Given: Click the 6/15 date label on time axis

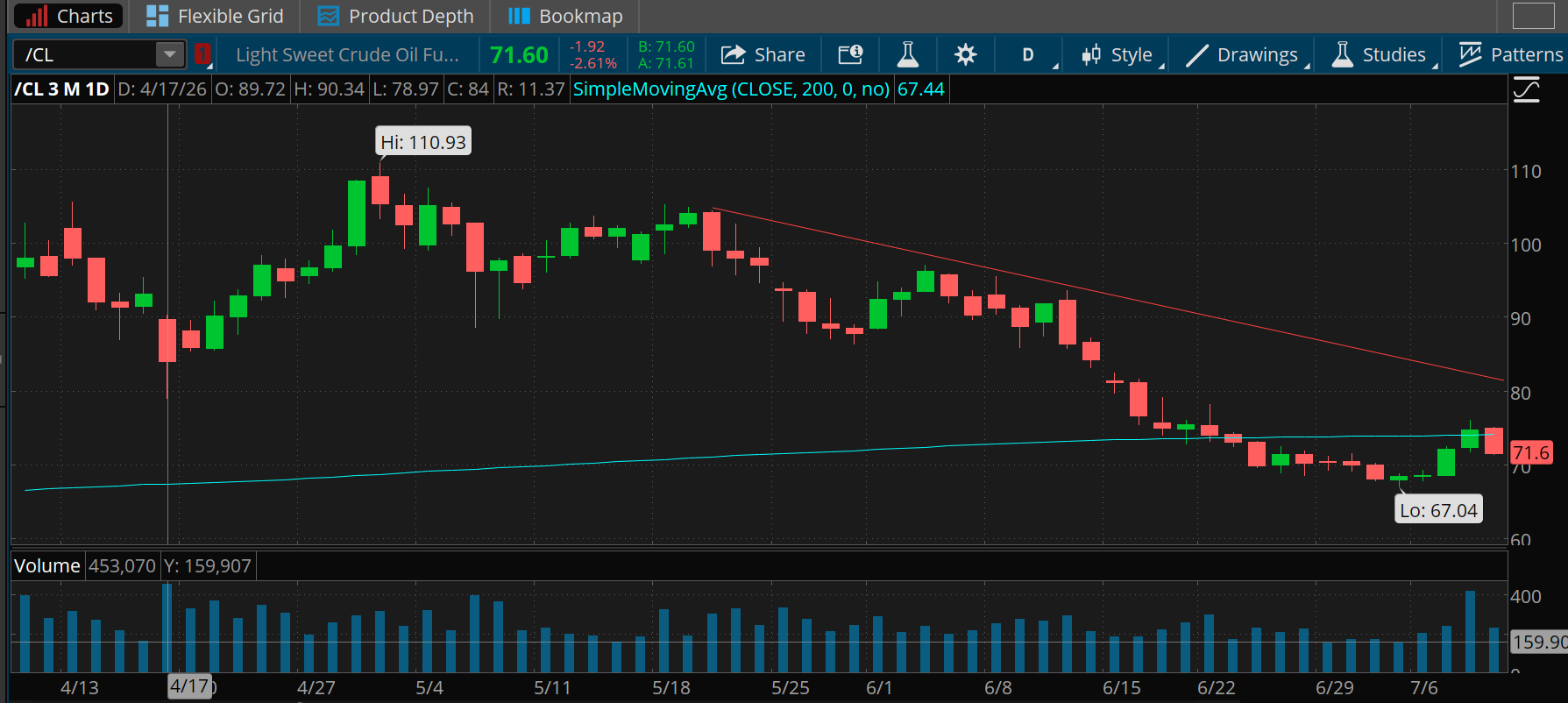Looking at the screenshot, I should point(1122,688).
